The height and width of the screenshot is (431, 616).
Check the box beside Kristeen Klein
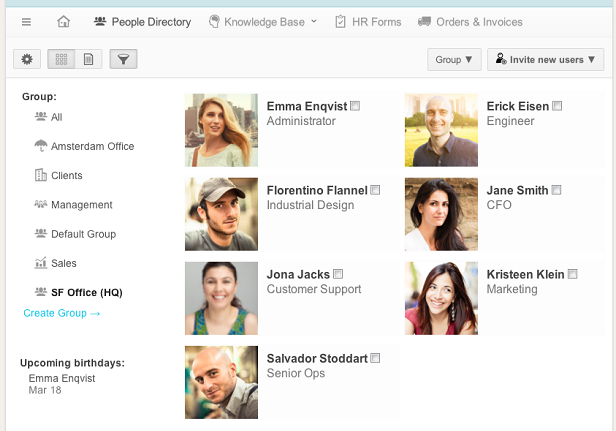coord(573,274)
